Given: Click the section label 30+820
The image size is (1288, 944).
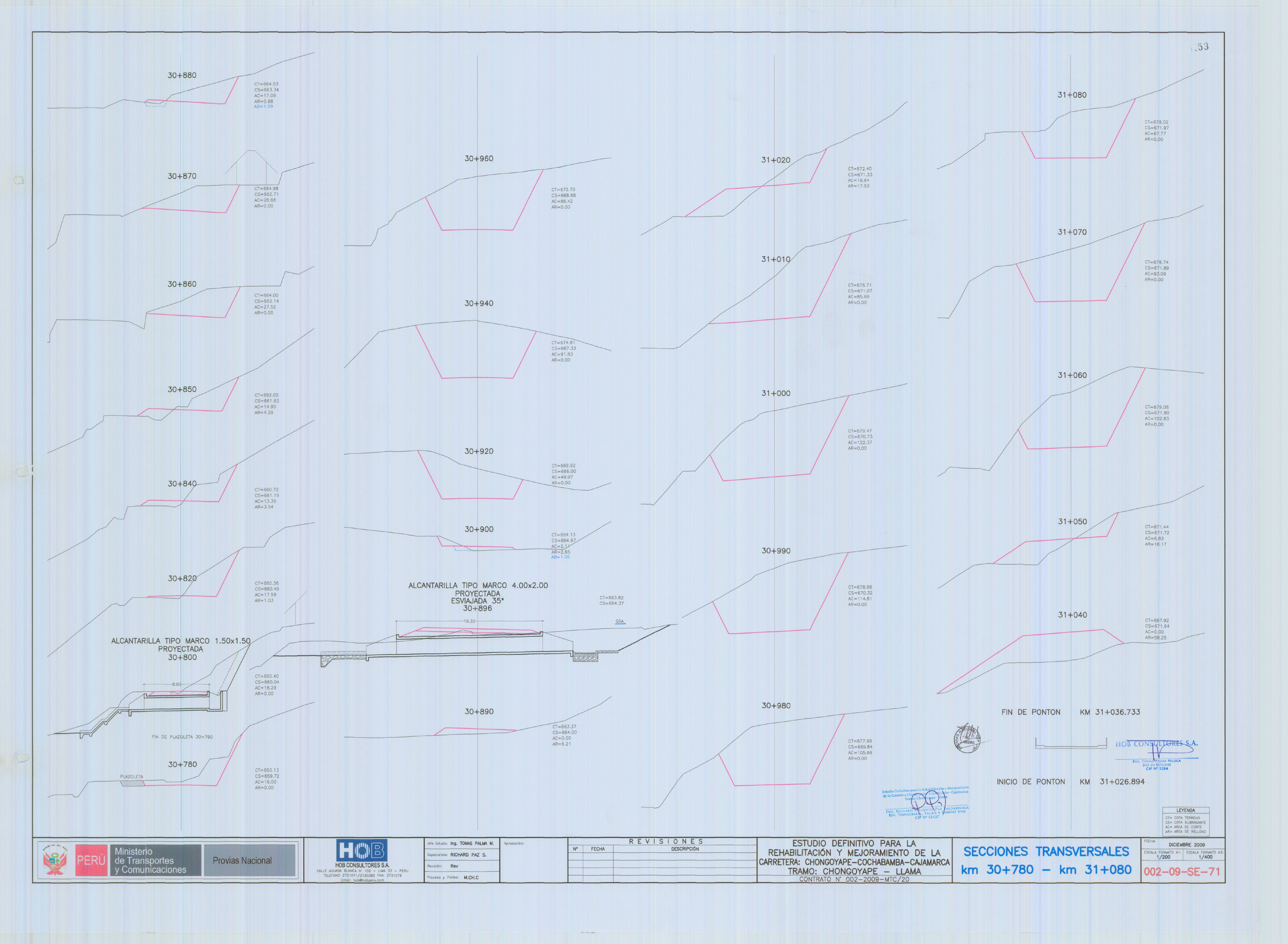Looking at the screenshot, I should tap(182, 578).
